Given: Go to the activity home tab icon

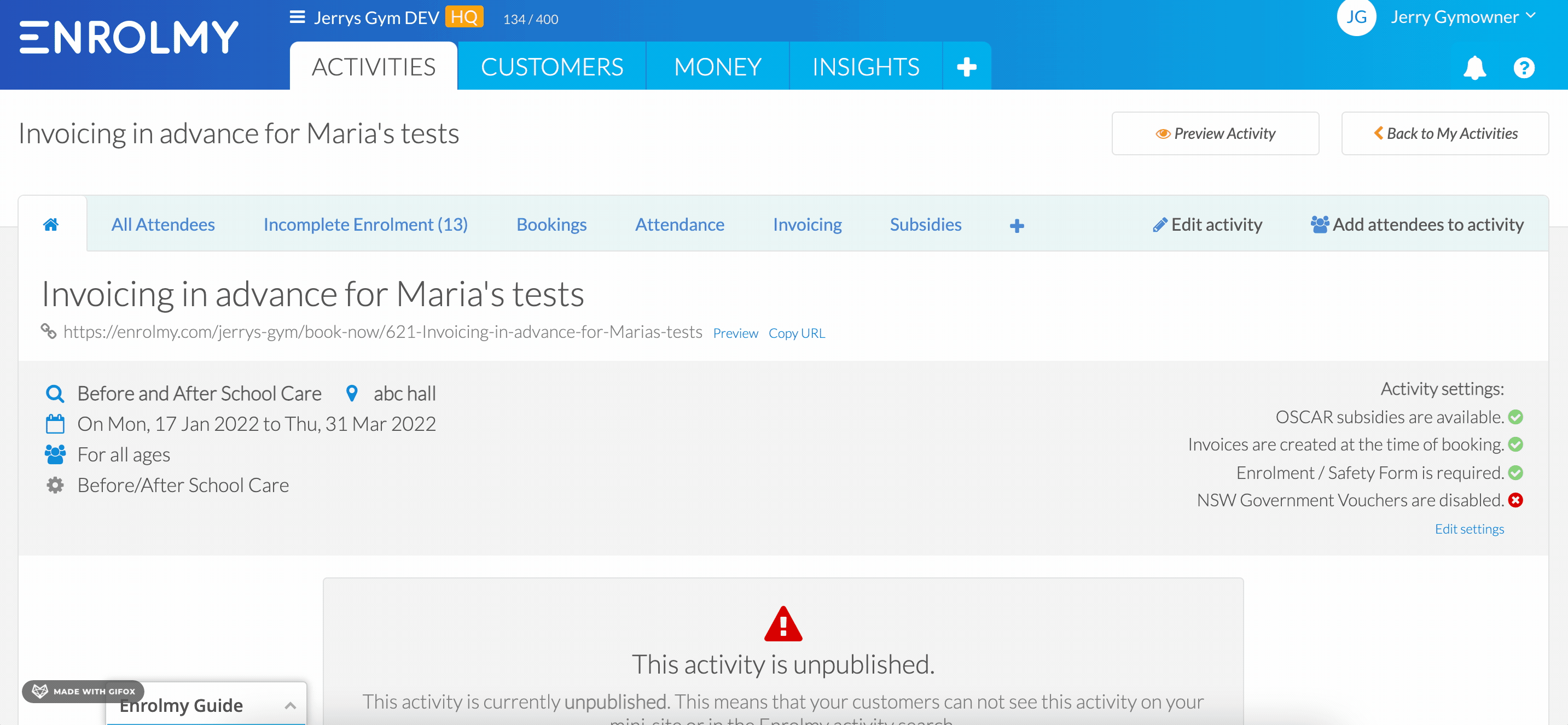Looking at the screenshot, I should click(51, 224).
